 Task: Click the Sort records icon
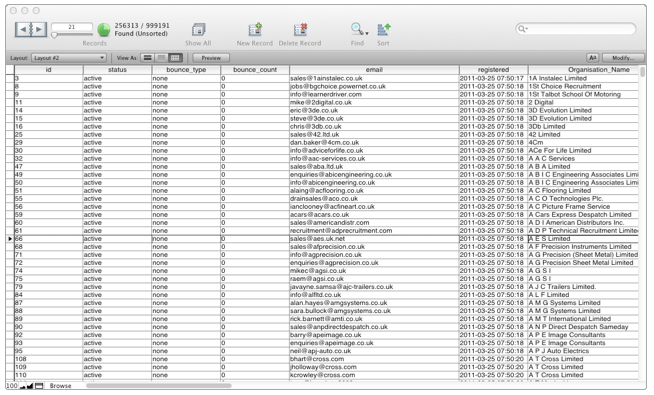point(383,30)
